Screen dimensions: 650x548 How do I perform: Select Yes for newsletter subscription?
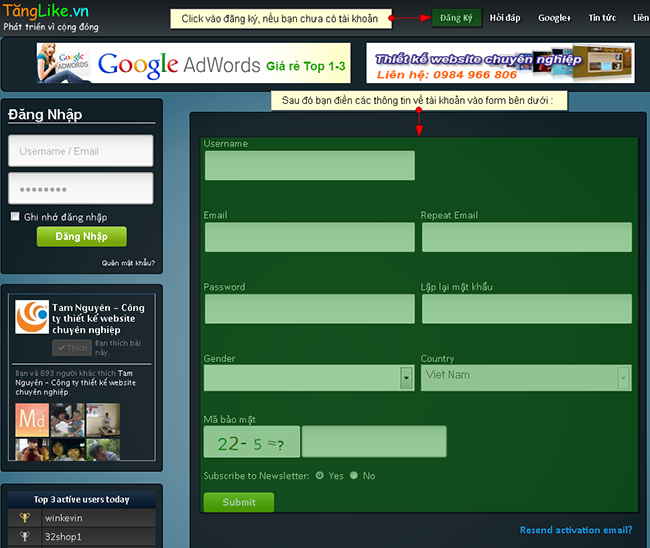pyautogui.click(x=320, y=475)
